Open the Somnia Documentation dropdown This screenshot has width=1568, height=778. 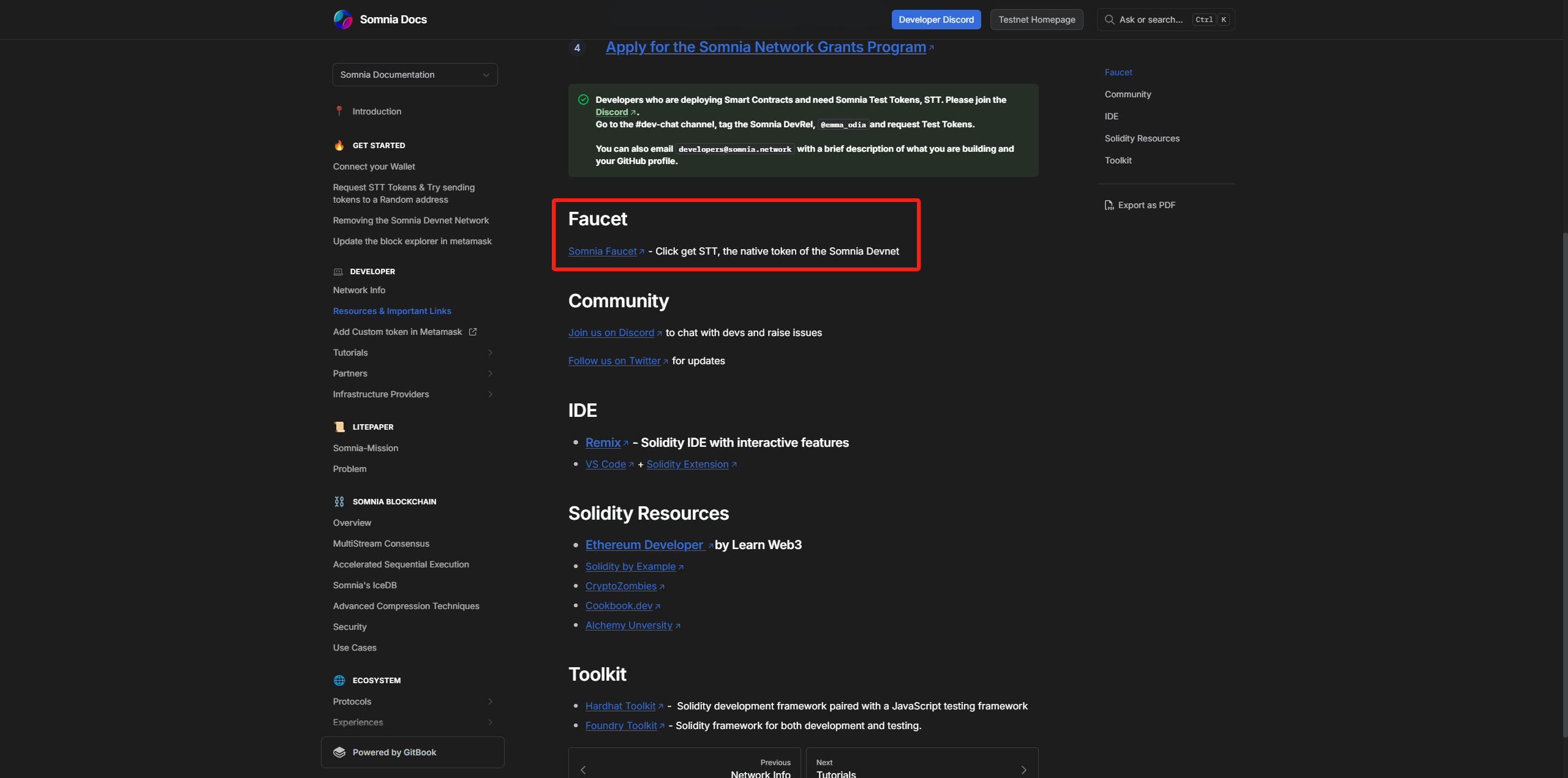pos(415,75)
